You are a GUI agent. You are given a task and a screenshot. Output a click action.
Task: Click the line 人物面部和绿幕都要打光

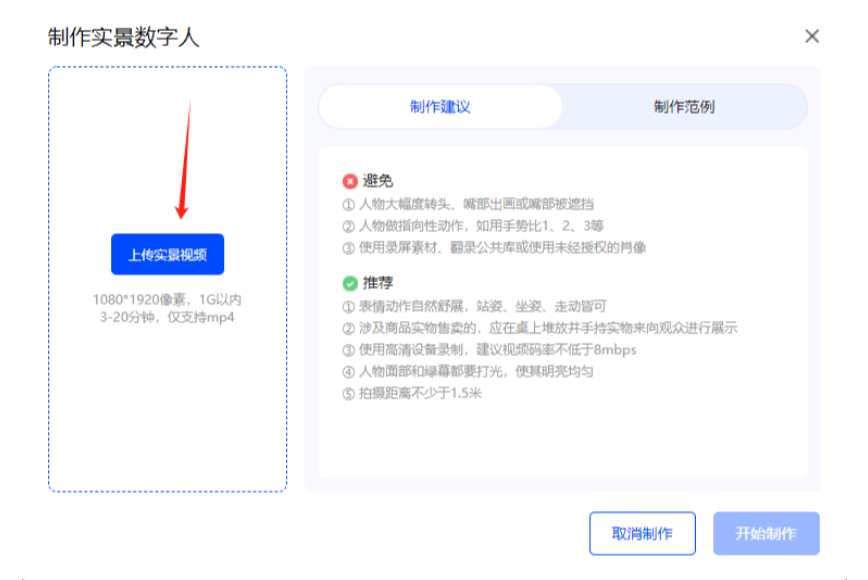468,371
